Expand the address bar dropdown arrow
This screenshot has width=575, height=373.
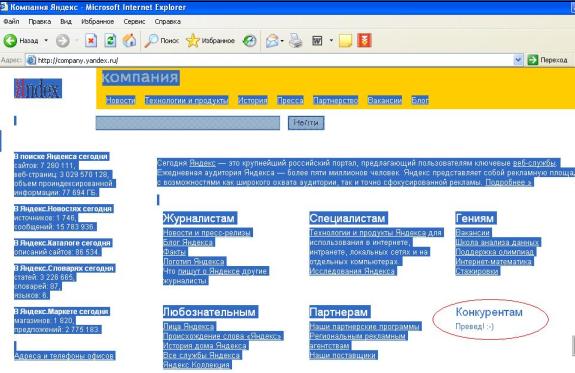pyautogui.click(x=518, y=60)
